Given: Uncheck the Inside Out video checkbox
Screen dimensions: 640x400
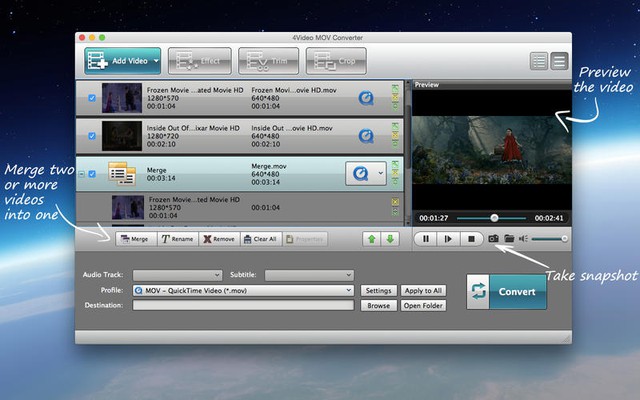Looking at the screenshot, I should pos(92,135).
